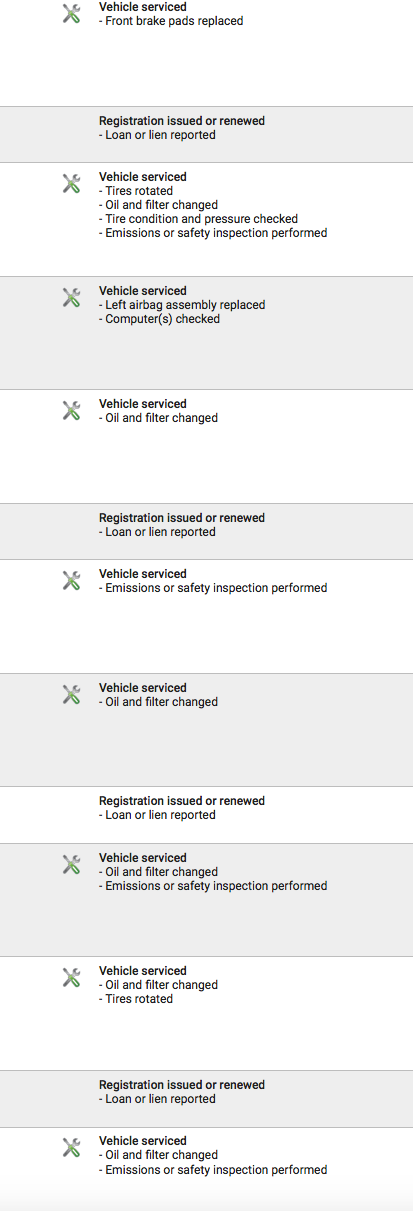Viewport: 413px width, 1211px height.
Task: Click wrench icon of the last service entry
Action: 71,1147
